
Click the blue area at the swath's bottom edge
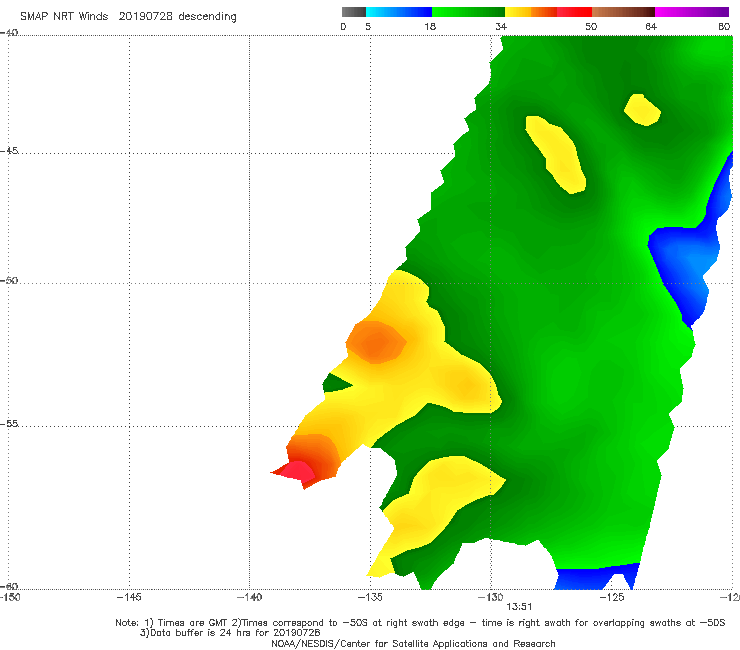(597, 577)
